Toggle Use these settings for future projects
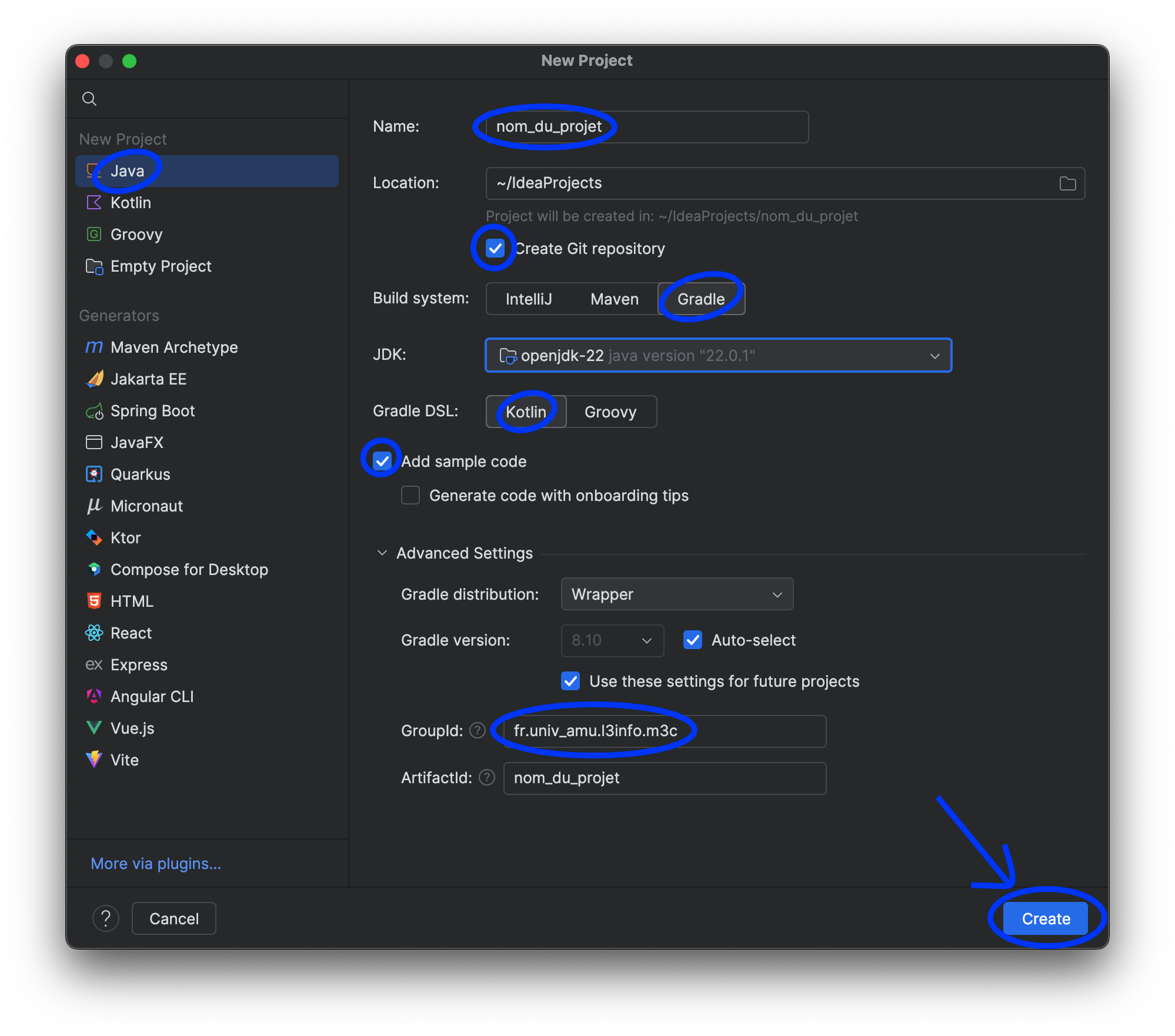Screen dimensions: 1175x1036 click(x=570, y=681)
